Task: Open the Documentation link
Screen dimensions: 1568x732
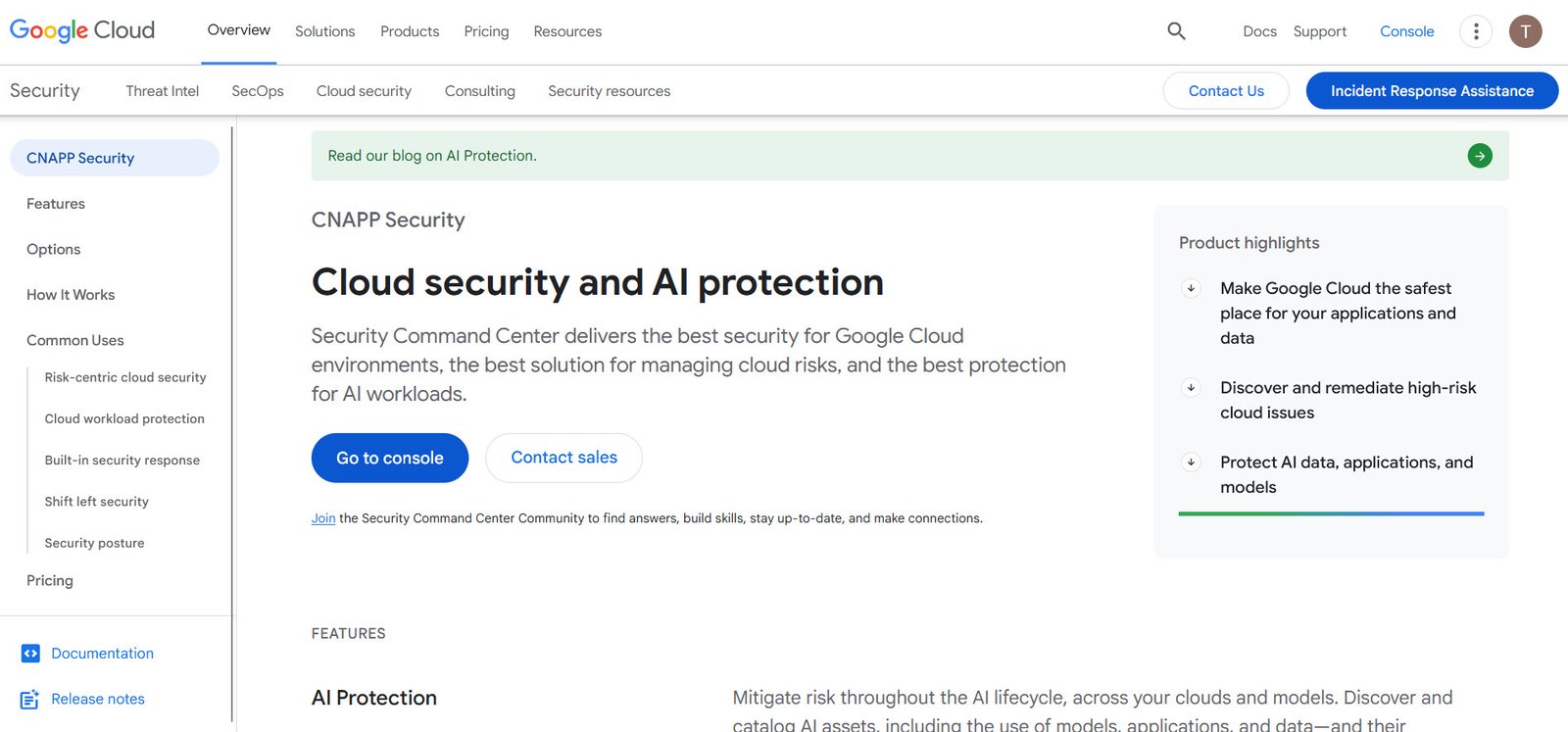Action: coord(102,654)
